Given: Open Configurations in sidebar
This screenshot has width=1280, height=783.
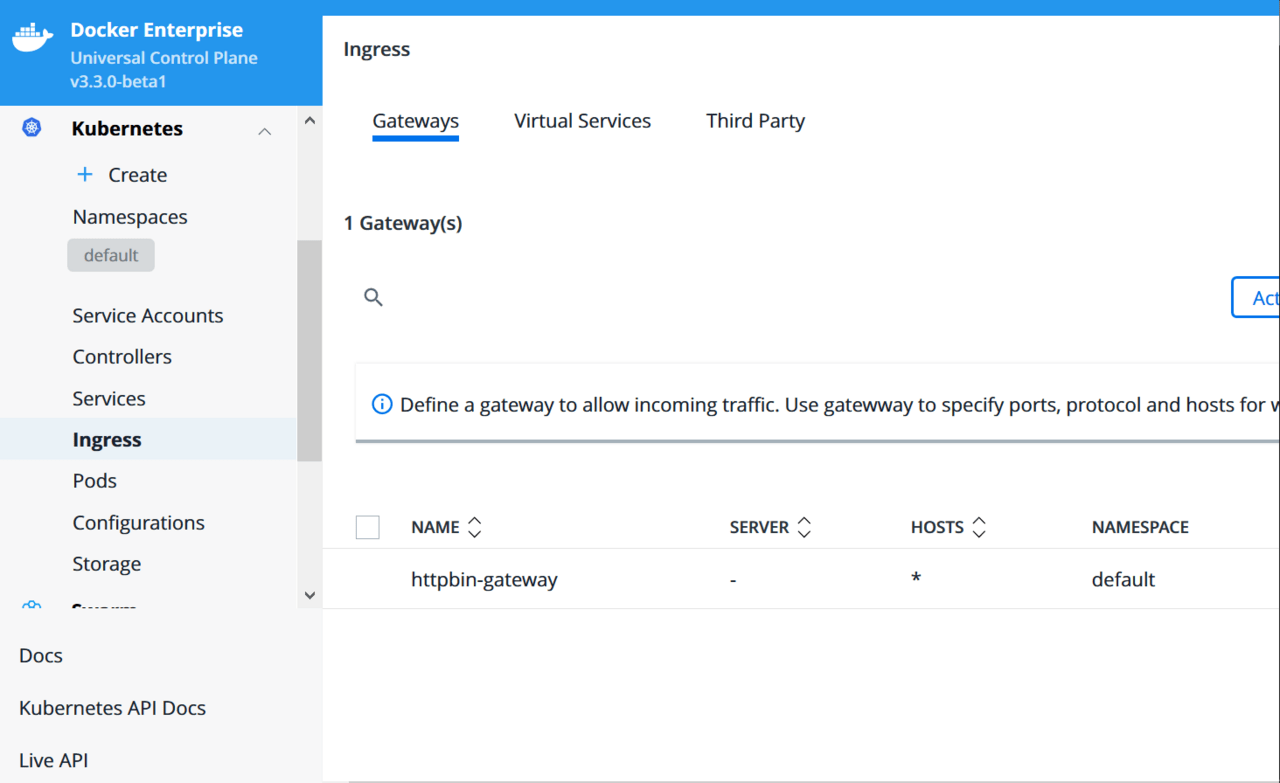Looking at the screenshot, I should (x=139, y=522).
